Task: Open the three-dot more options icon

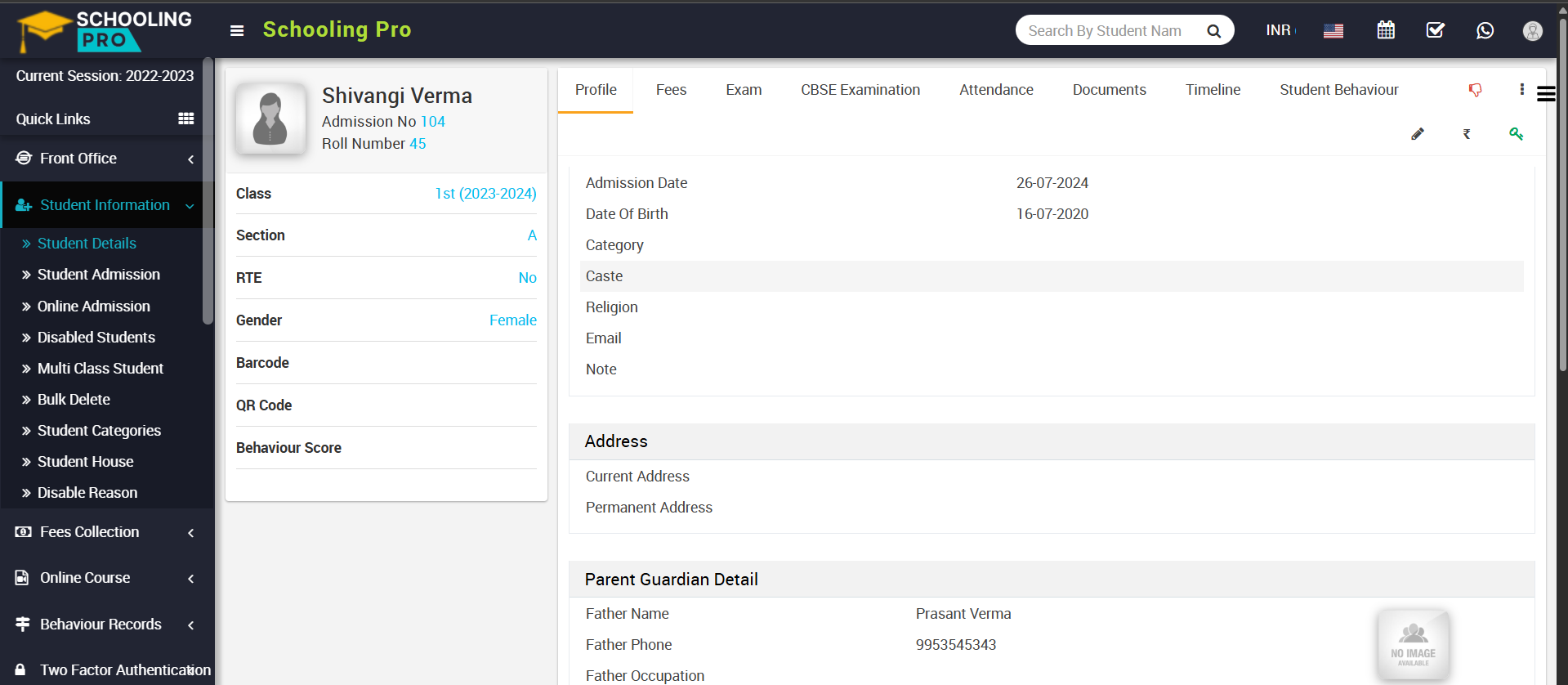Action: point(1521,89)
